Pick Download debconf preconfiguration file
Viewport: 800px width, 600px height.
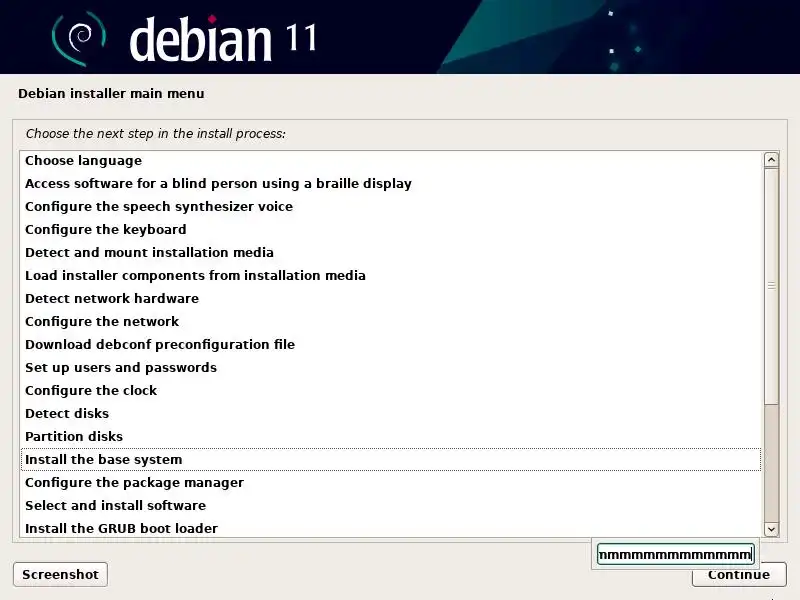(x=391, y=344)
